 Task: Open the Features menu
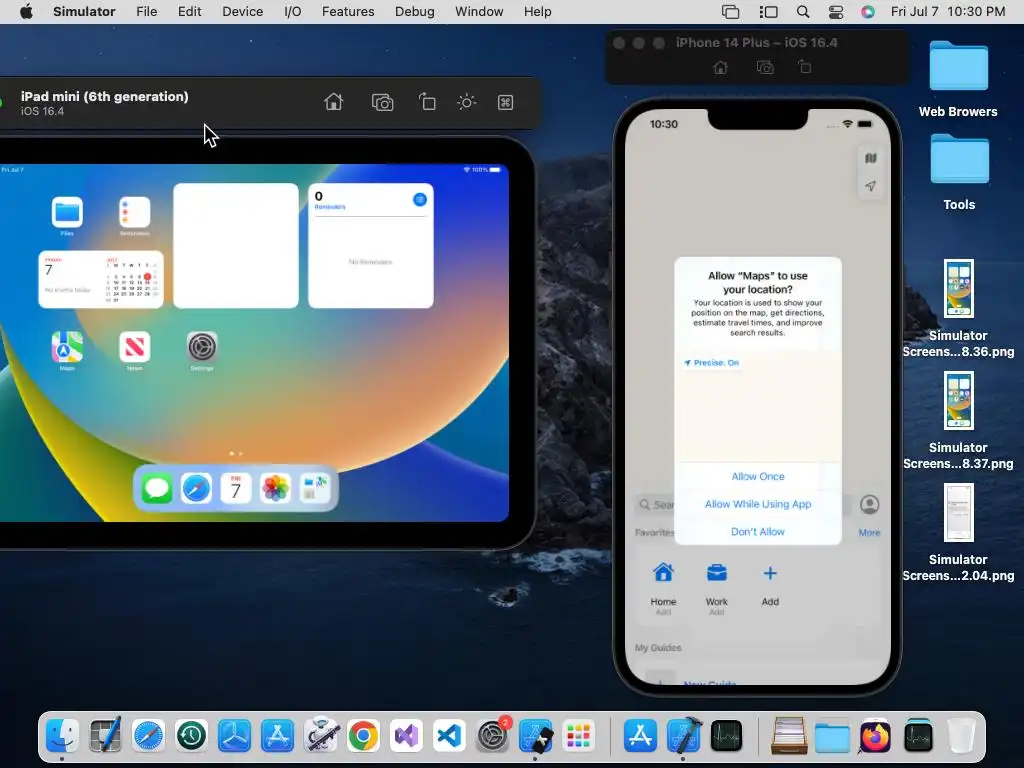348,12
